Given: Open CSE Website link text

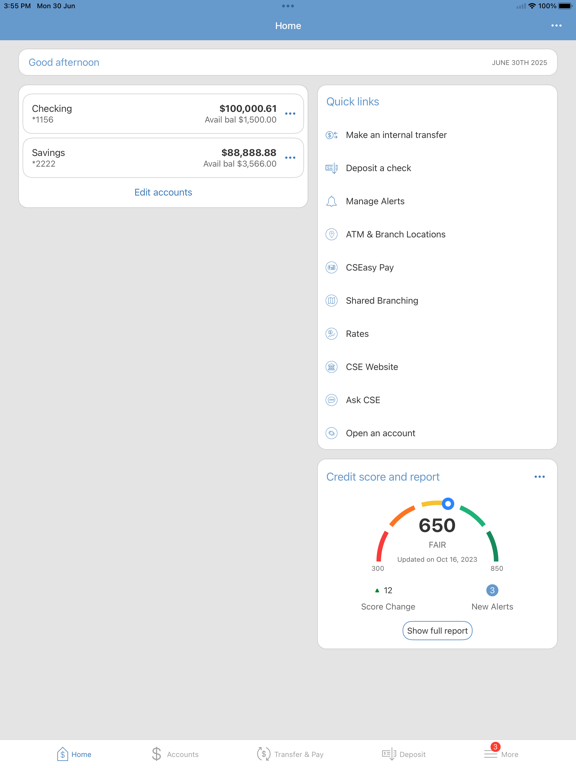Looking at the screenshot, I should click(372, 367).
